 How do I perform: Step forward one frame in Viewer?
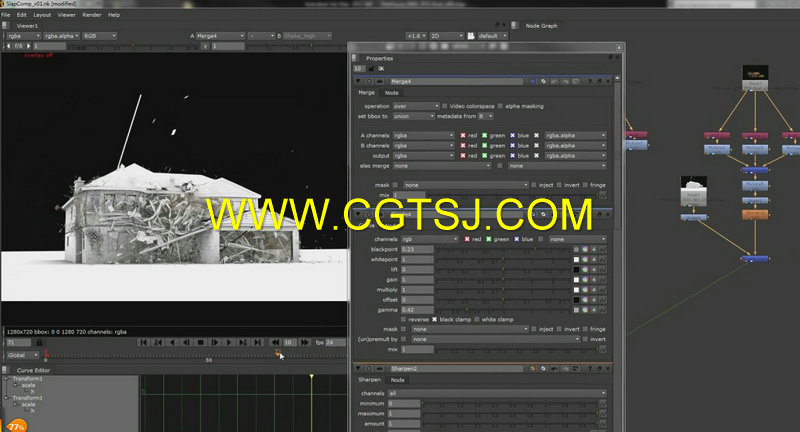[215, 342]
